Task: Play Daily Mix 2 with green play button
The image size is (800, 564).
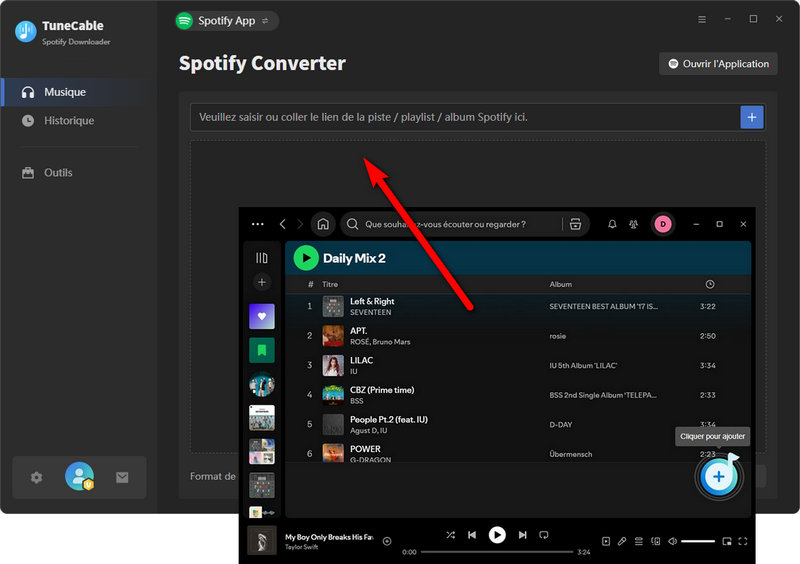Action: pyautogui.click(x=305, y=258)
